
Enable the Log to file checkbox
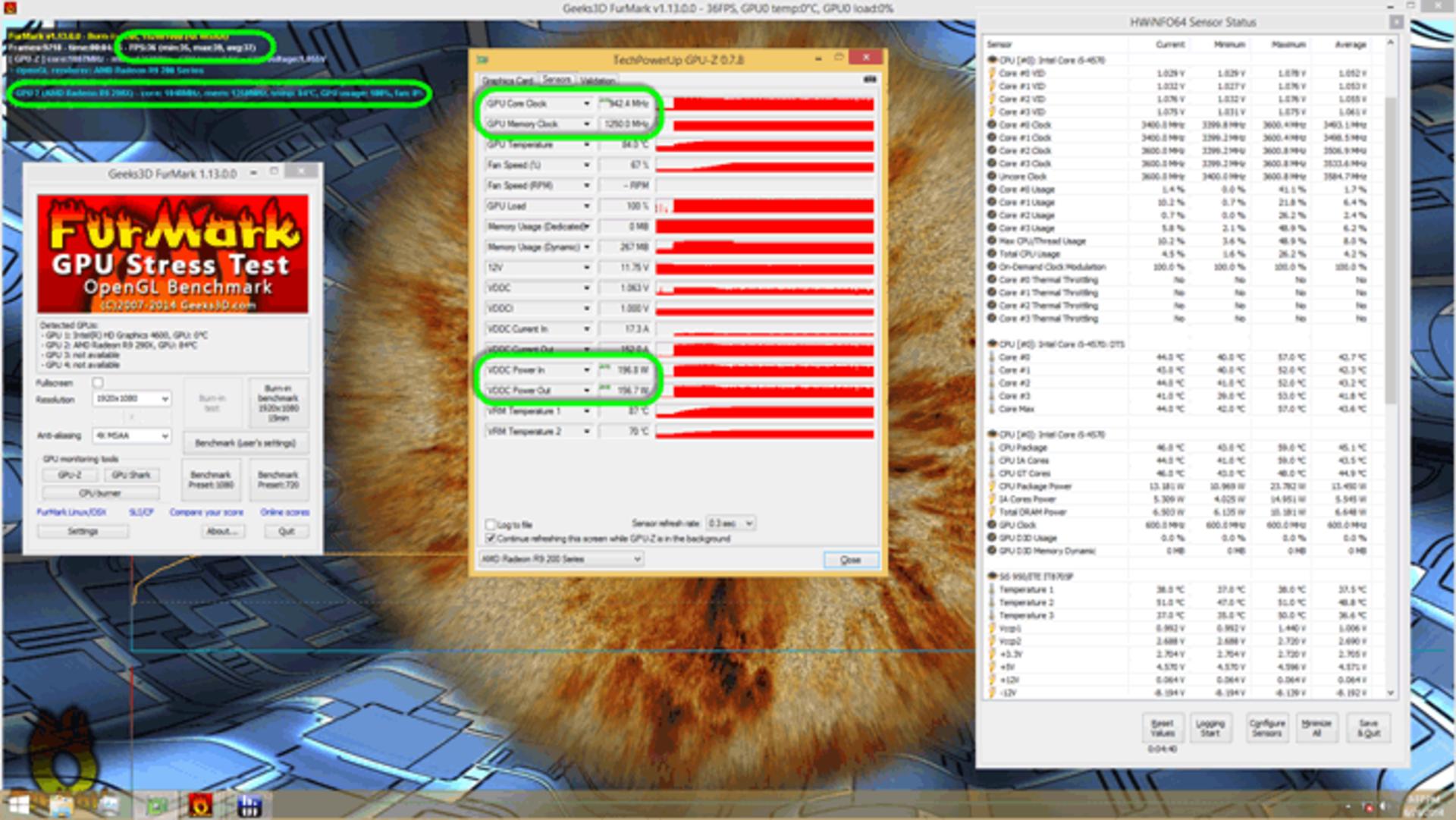click(490, 524)
